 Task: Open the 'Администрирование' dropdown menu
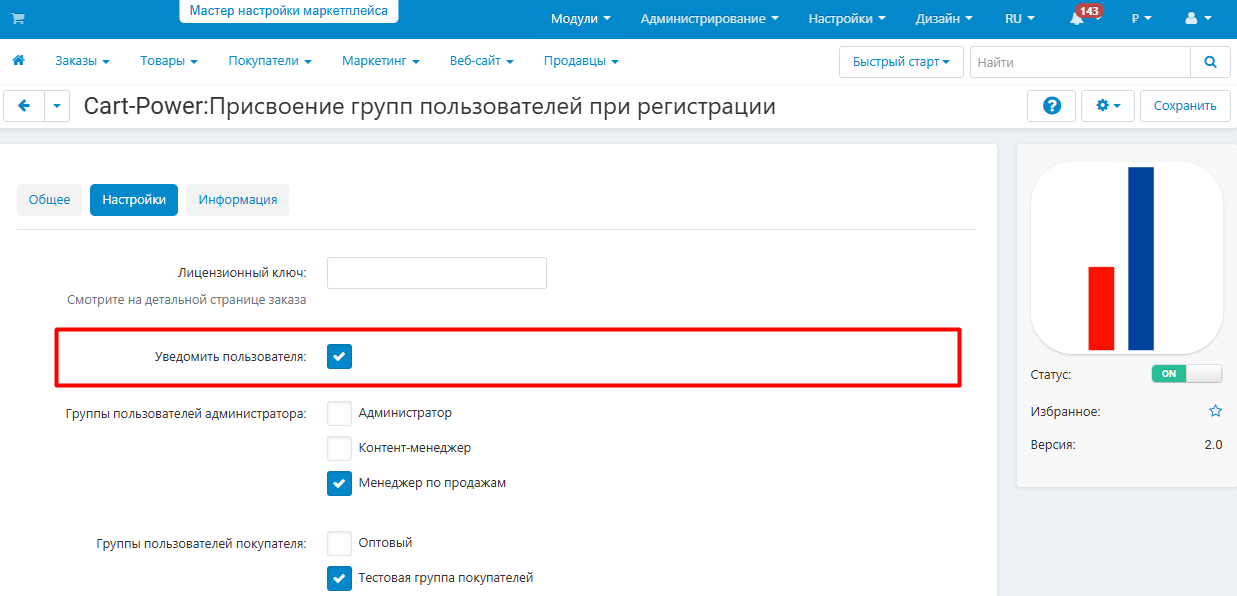(710, 19)
